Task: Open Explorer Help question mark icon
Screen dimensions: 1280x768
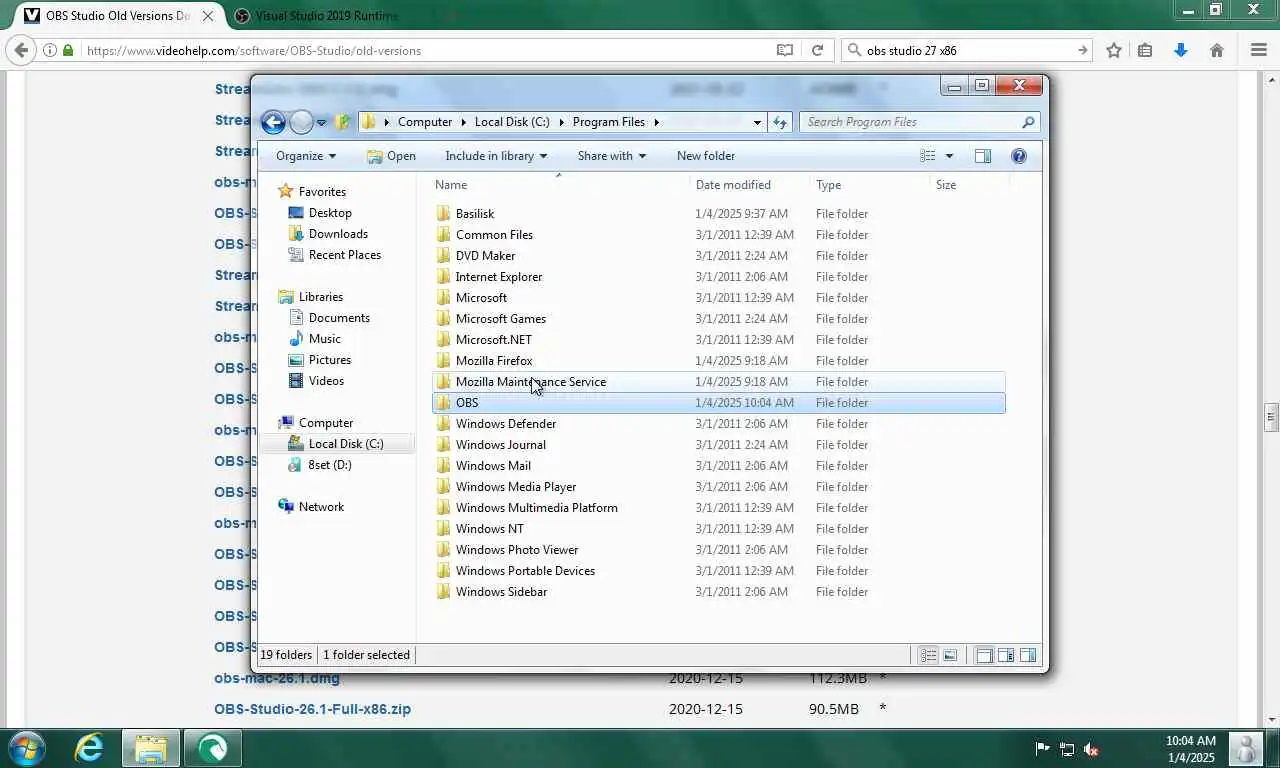Action: point(1019,156)
